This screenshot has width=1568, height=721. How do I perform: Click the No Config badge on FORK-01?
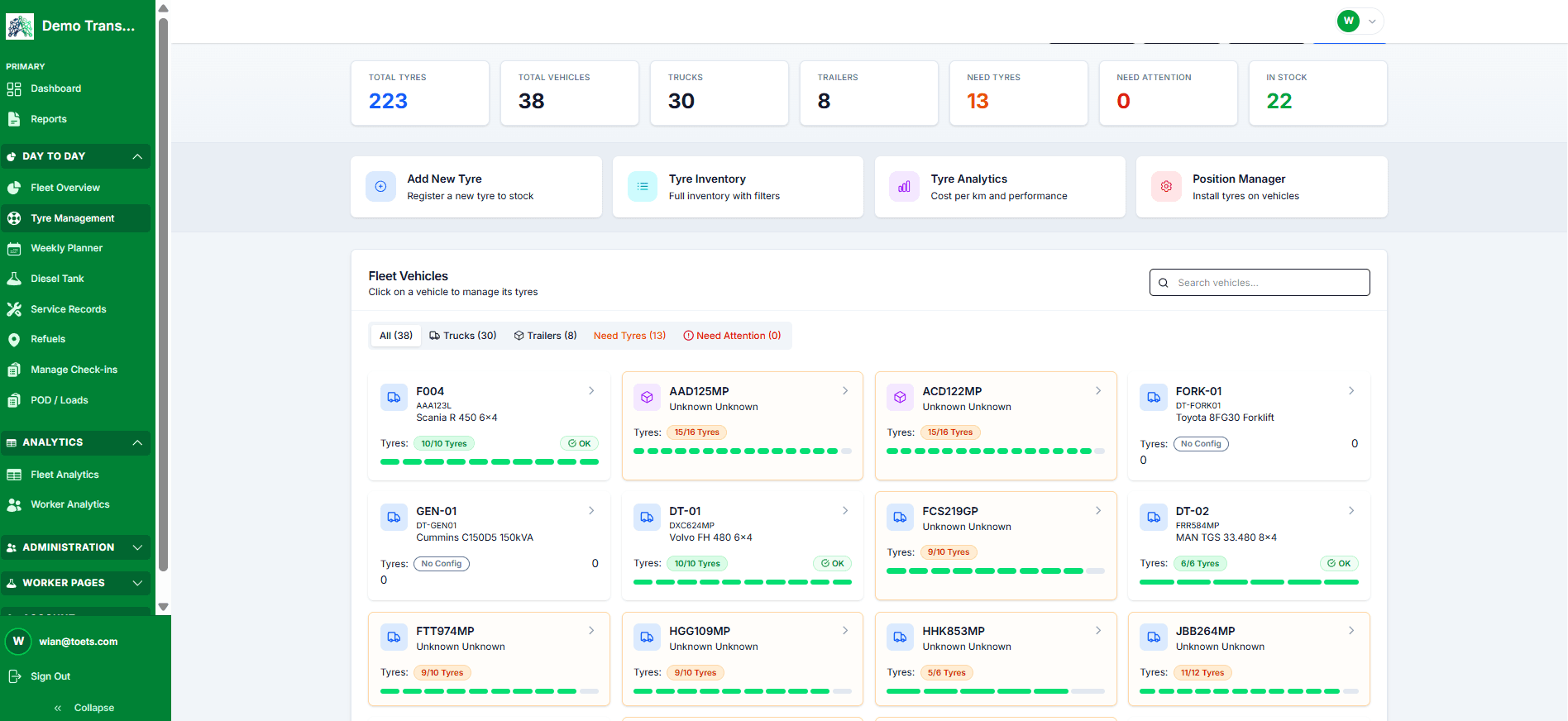click(1201, 444)
